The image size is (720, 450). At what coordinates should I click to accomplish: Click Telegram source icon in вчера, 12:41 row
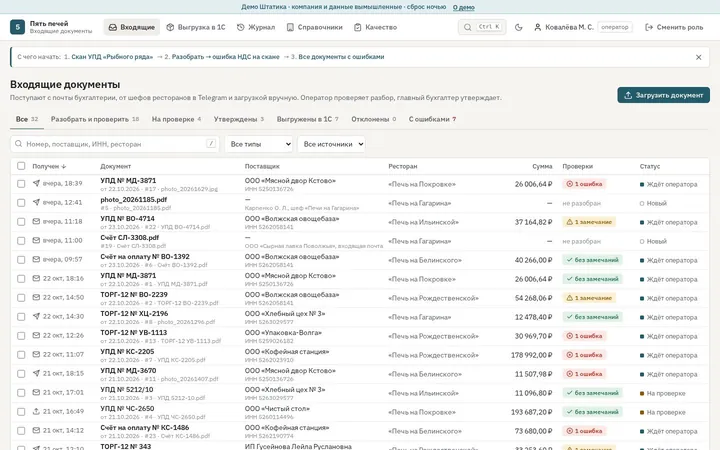tap(36, 202)
